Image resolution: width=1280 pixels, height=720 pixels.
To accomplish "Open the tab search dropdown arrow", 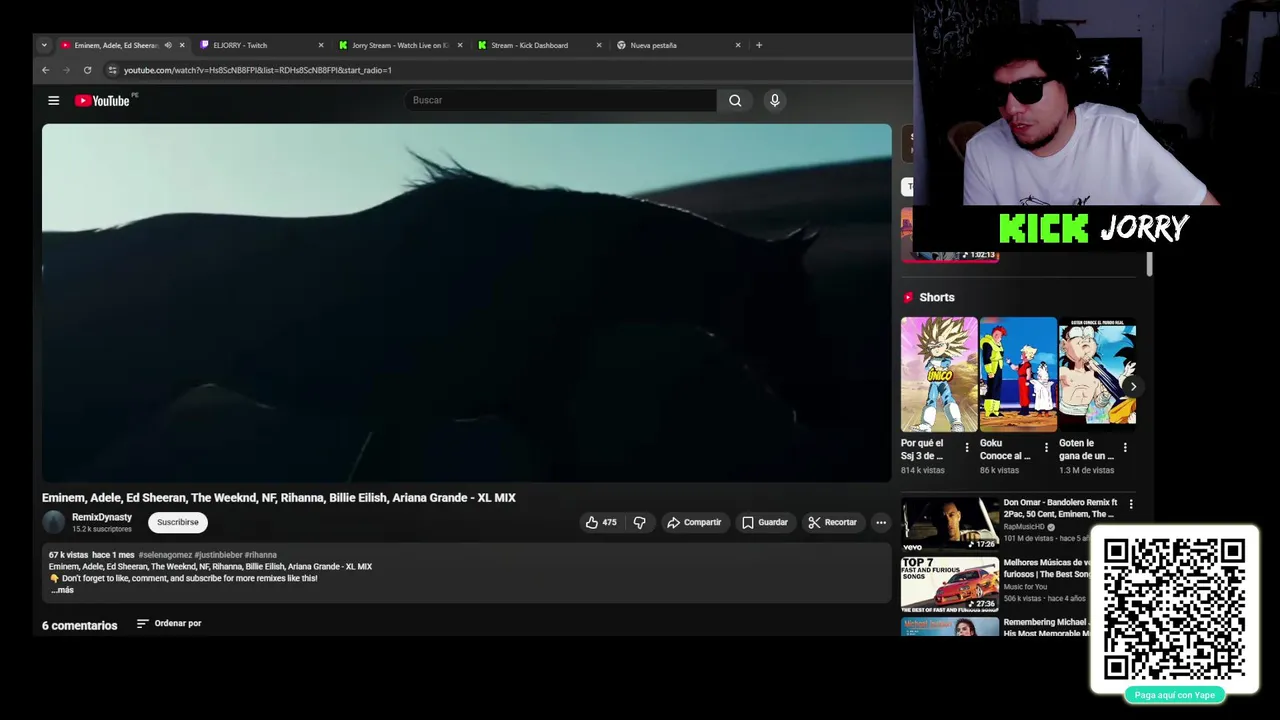I will tap(44, 45).
